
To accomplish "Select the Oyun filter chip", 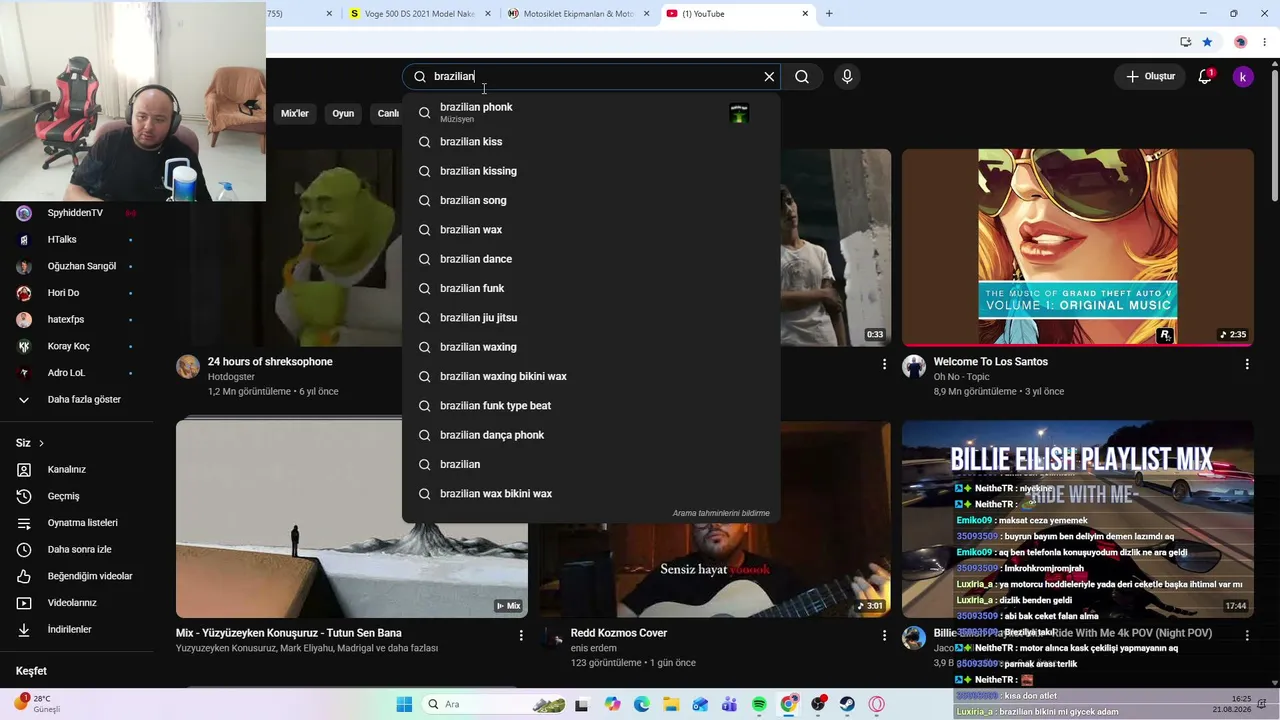I will [343, 114].
